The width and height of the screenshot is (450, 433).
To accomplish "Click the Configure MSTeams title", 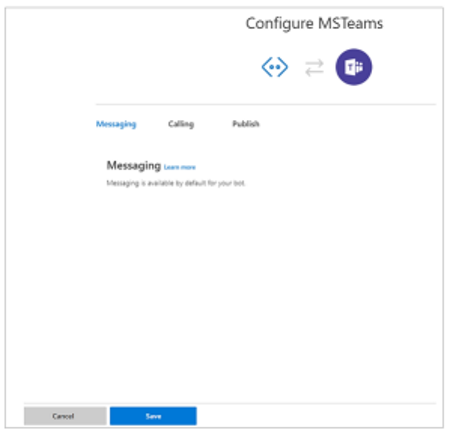I will pos(314,24).
